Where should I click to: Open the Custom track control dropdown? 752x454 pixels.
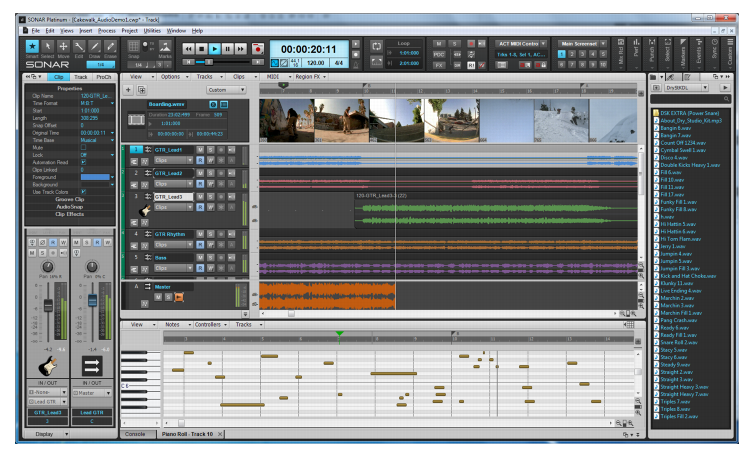tap(226, 90)
